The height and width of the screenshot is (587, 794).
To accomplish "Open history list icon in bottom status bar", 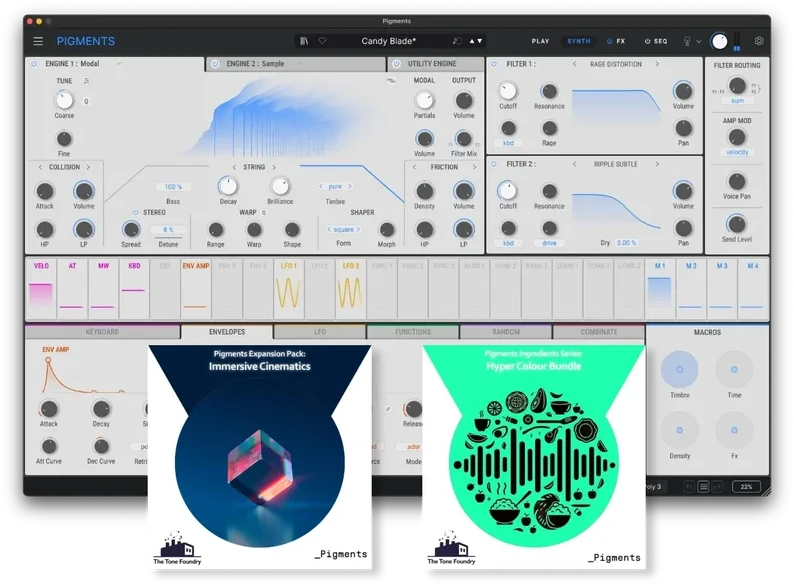I will [x=703, y=487].
